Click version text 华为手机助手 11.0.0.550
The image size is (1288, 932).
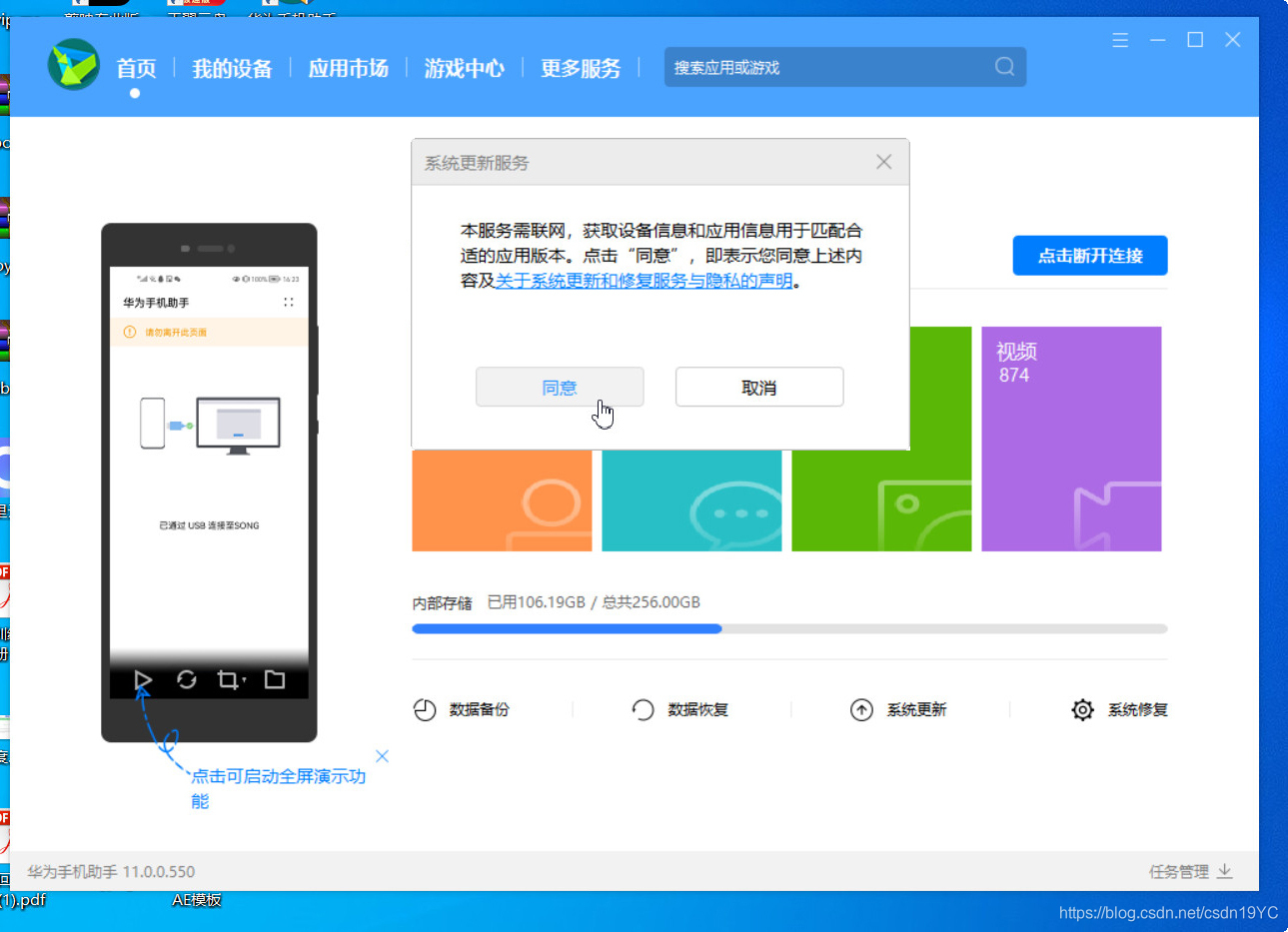coord(111,871)
